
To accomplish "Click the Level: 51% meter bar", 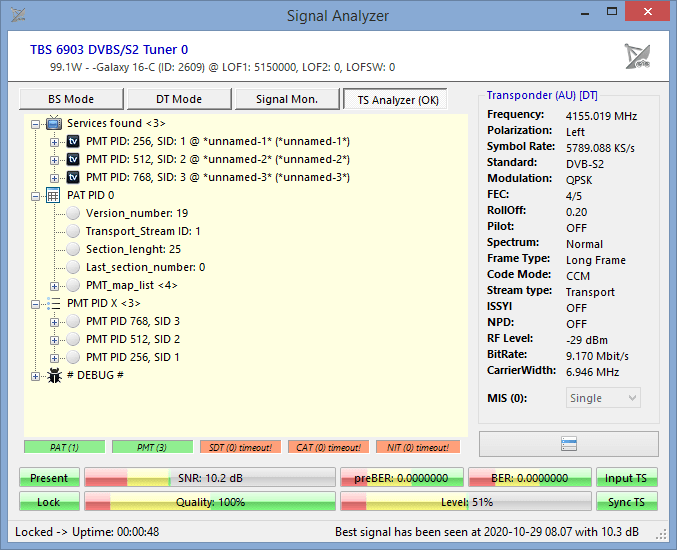I will pos(466,502).
